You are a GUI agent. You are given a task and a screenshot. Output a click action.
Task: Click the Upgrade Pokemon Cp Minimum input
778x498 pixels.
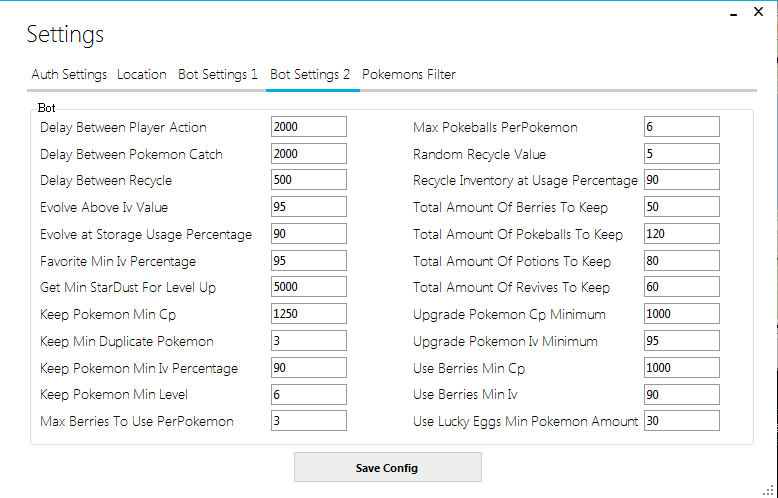pyautogui.click(x=681, y=314)
